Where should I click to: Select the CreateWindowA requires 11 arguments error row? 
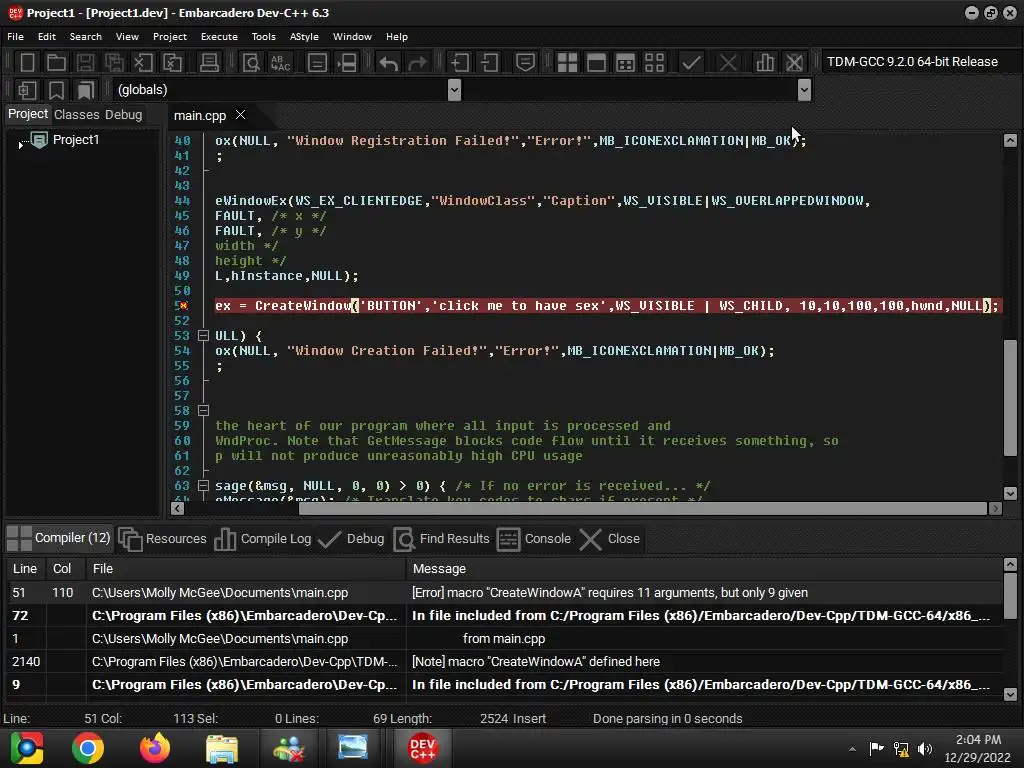click(504, 593)
